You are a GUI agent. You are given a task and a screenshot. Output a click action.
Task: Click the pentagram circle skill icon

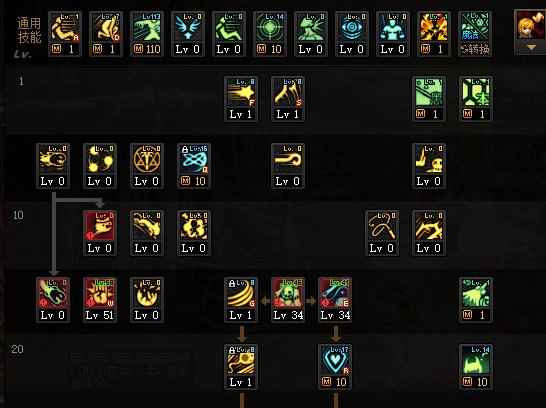(x=147, y=166)
